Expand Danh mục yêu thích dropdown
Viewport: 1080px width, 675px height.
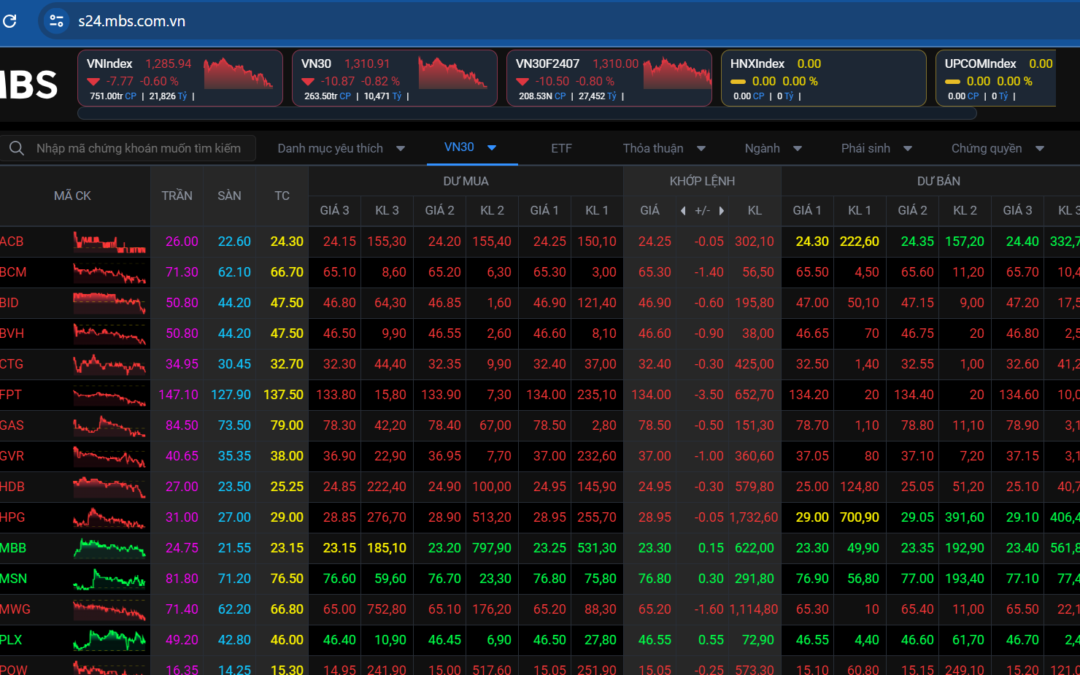pyautogui.click(x=341, y=148)
